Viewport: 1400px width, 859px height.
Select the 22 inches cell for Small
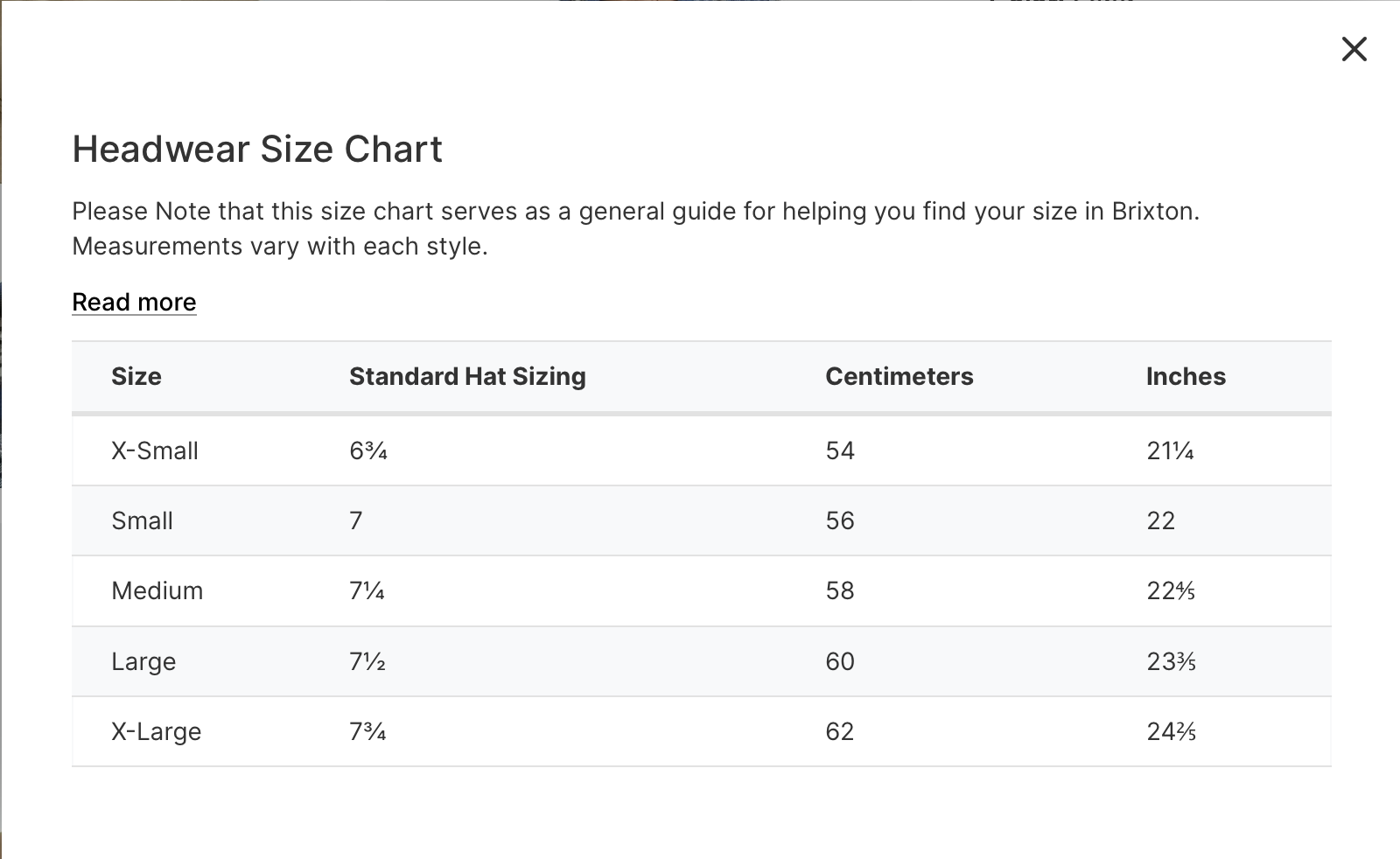[x=1161, y=520]
